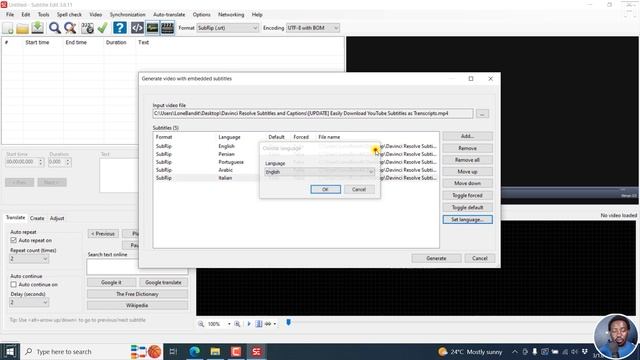The image size is (640, 360).
Task: Click the Move down button
Action: (467, 183)
